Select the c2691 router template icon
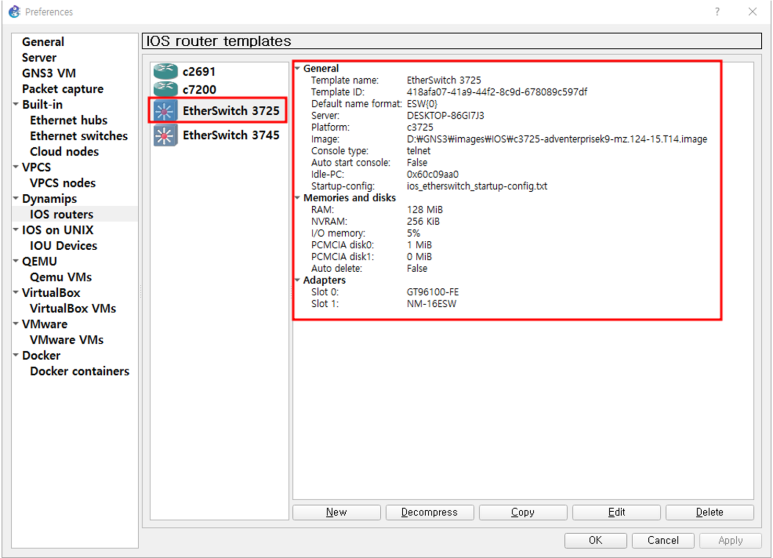 (x=165, y=72)
